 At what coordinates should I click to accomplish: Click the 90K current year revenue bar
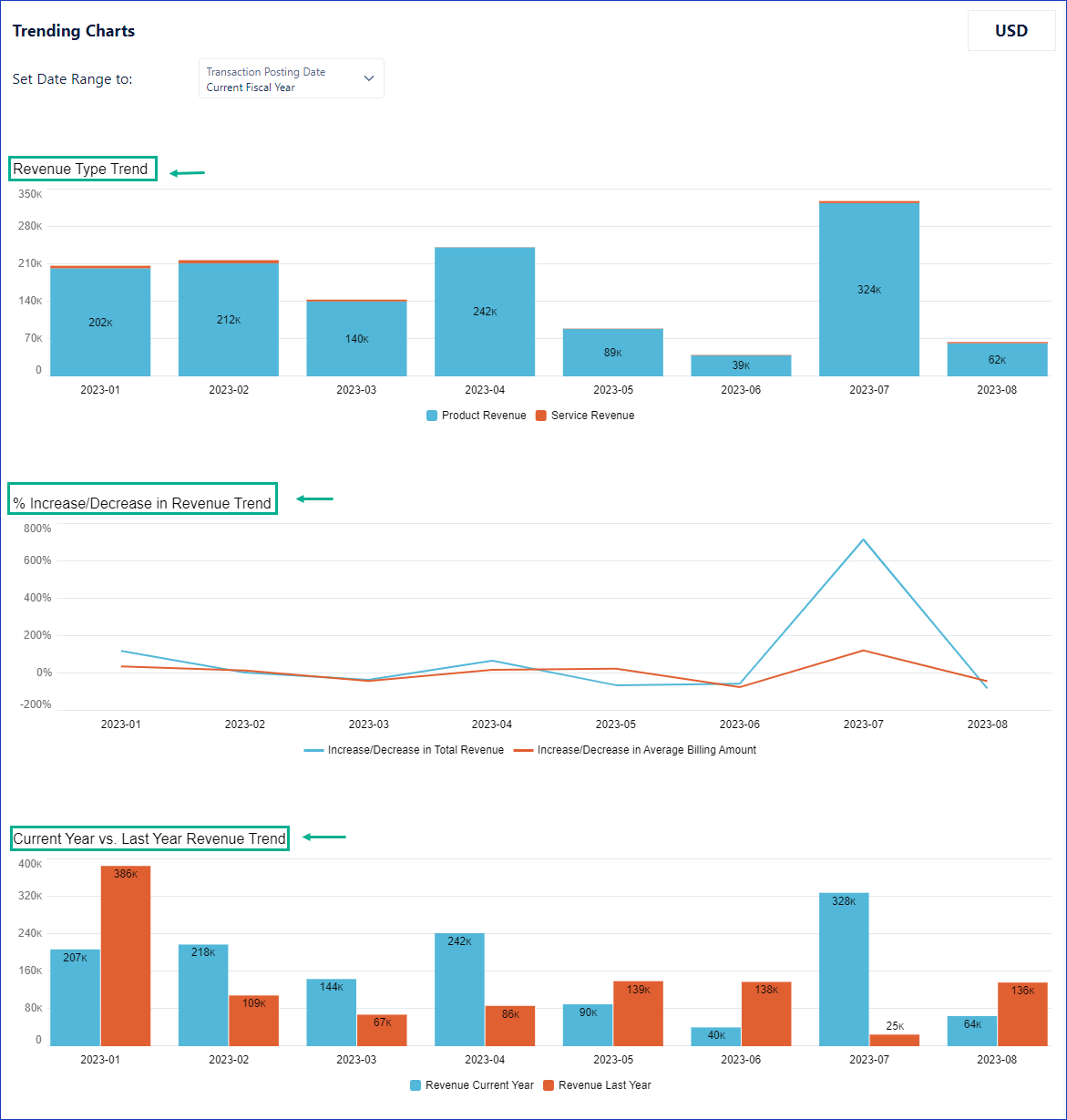pyautogui.click(x=588, y=1024)
